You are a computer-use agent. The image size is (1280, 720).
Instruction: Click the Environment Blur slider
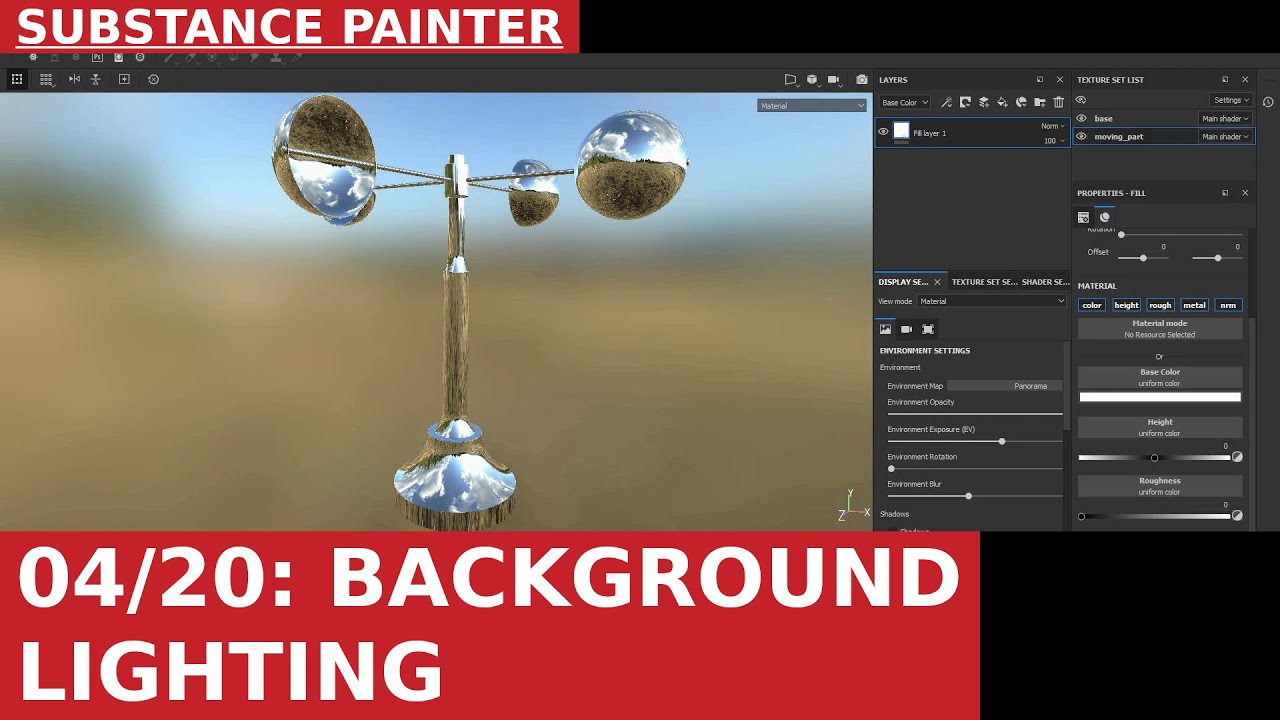tap(975, 496)
